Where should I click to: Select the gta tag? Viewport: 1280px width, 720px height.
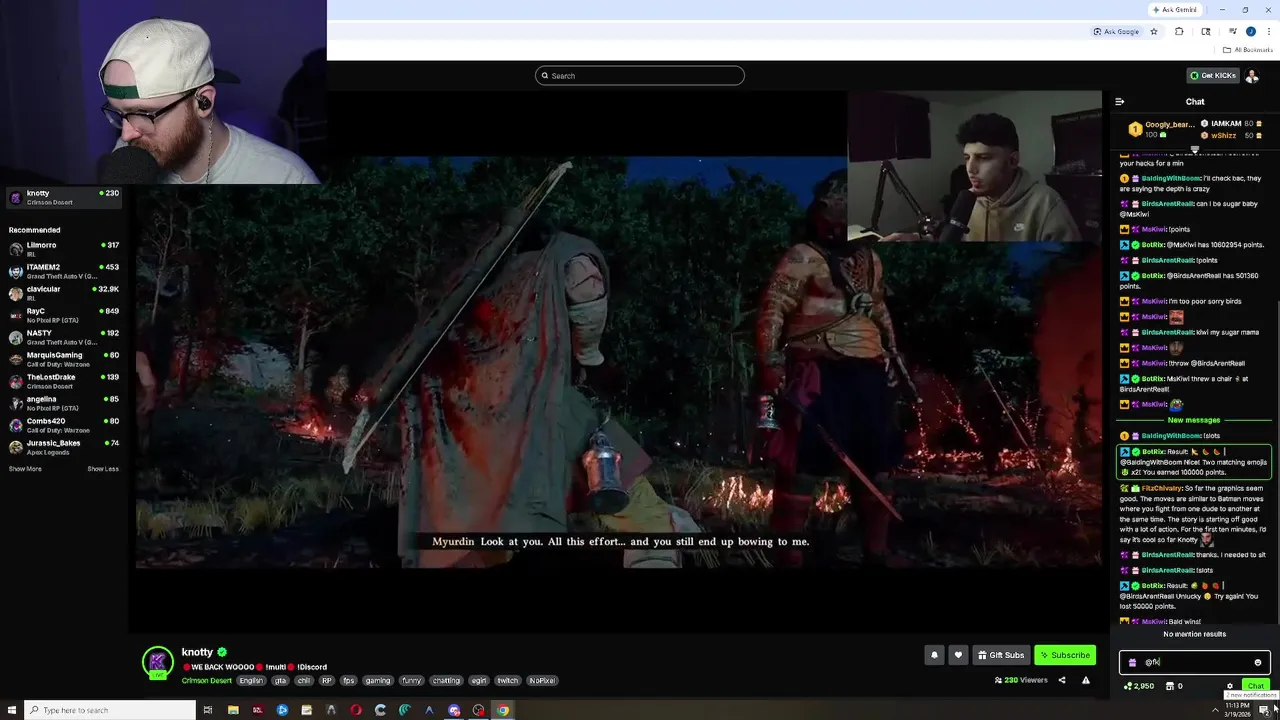(280, 681)
